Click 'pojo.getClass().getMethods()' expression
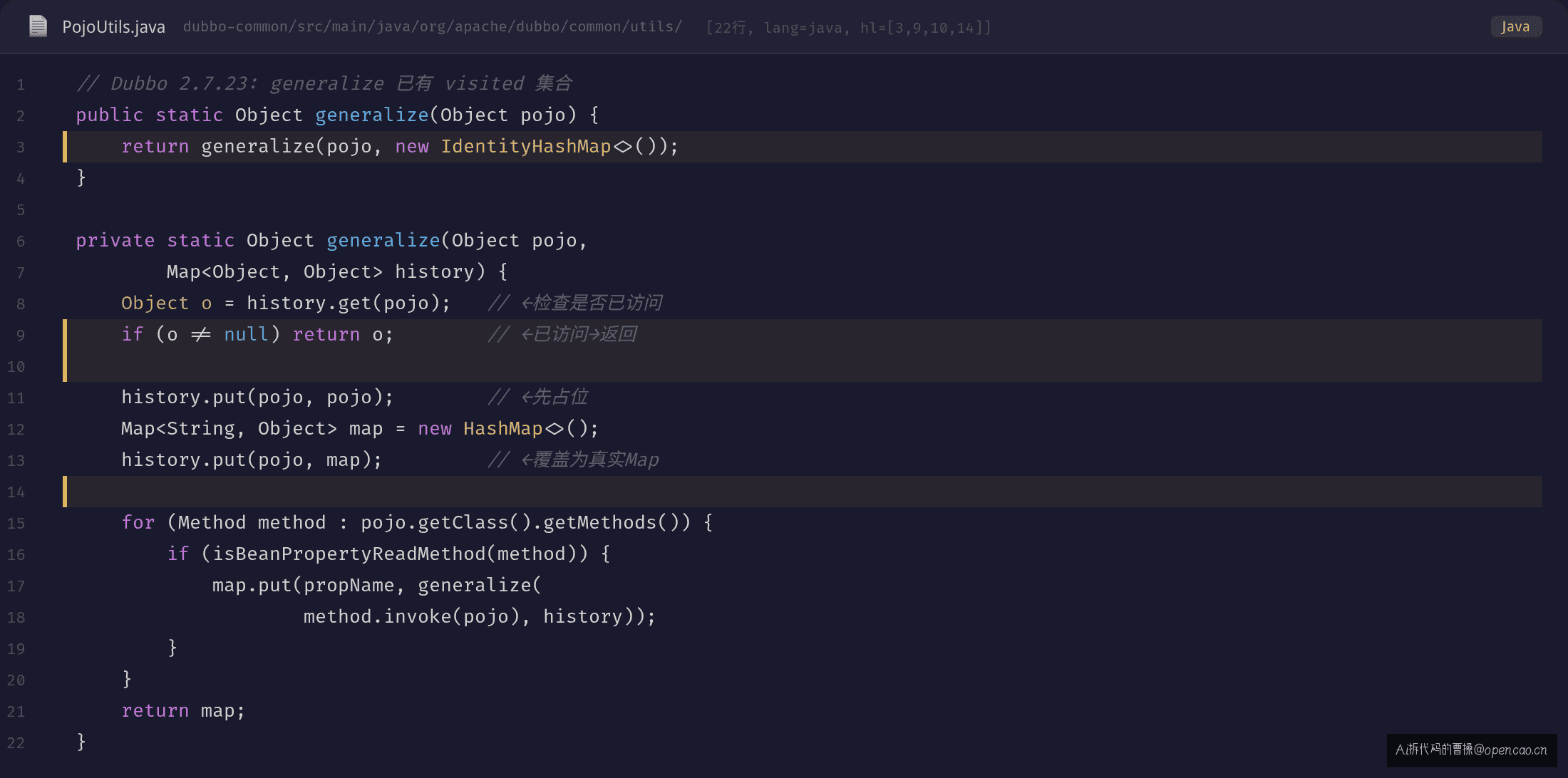 [526, 522]
